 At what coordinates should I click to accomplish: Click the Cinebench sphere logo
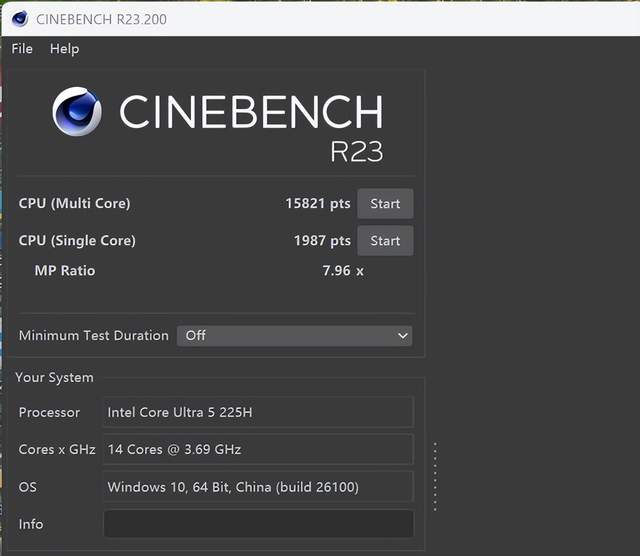(77, 111)
